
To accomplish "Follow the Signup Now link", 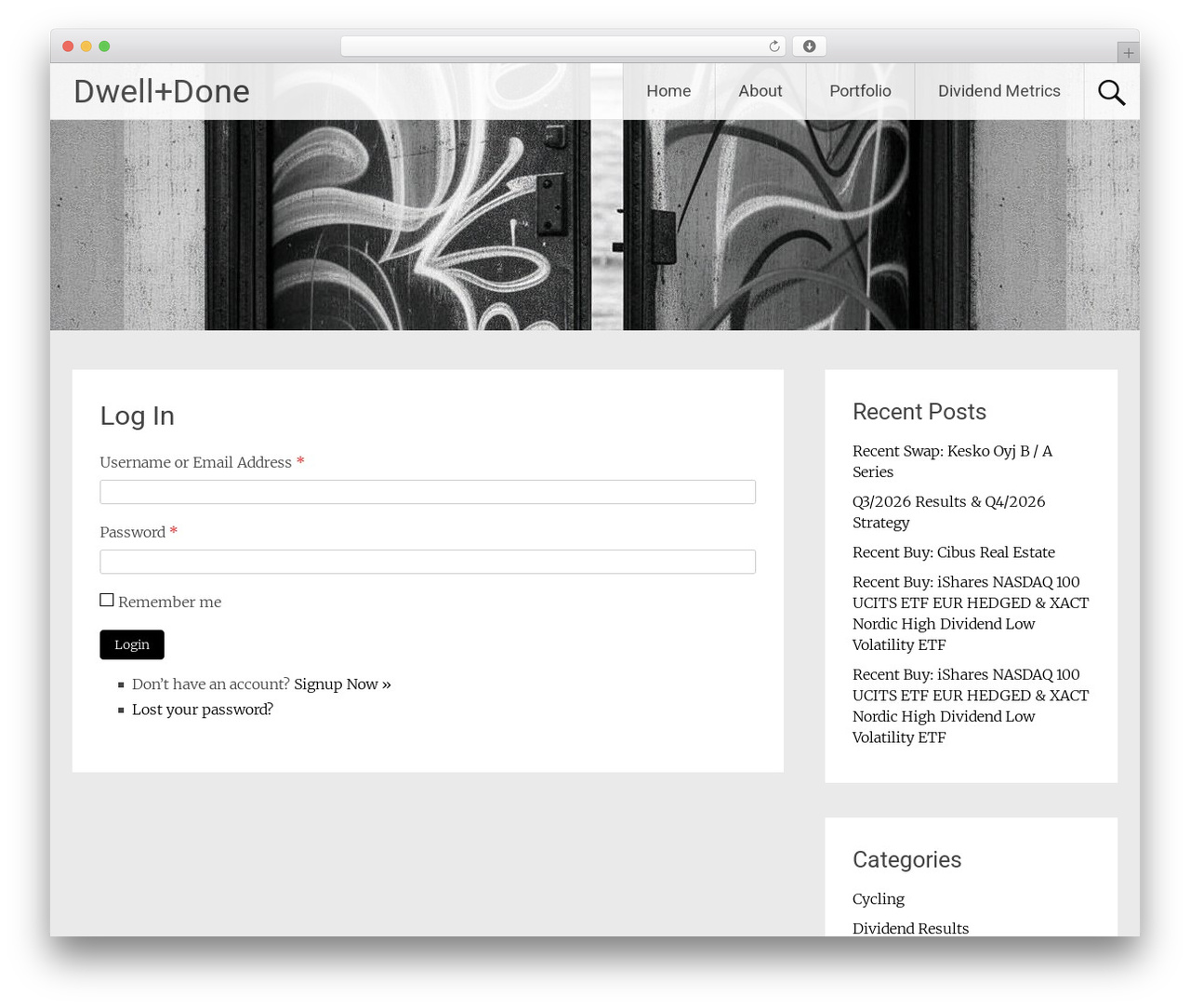I will pyautogui.click(x=342, y=684).
